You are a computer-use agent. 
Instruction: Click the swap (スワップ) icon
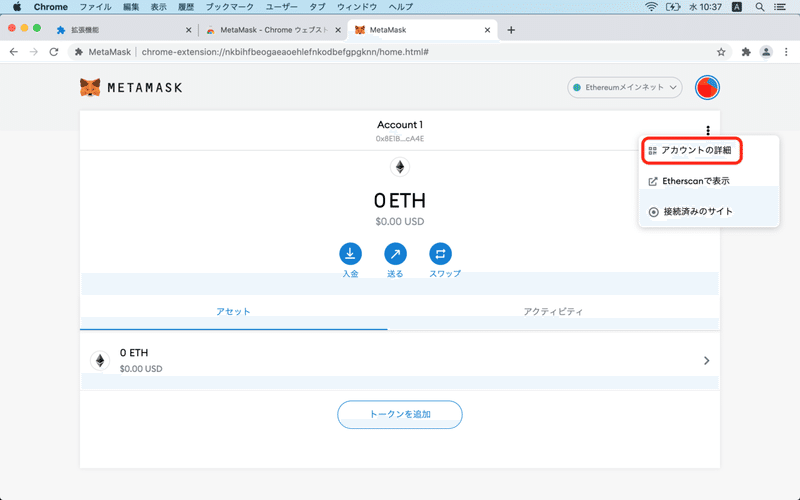click(x=440, y=254)
